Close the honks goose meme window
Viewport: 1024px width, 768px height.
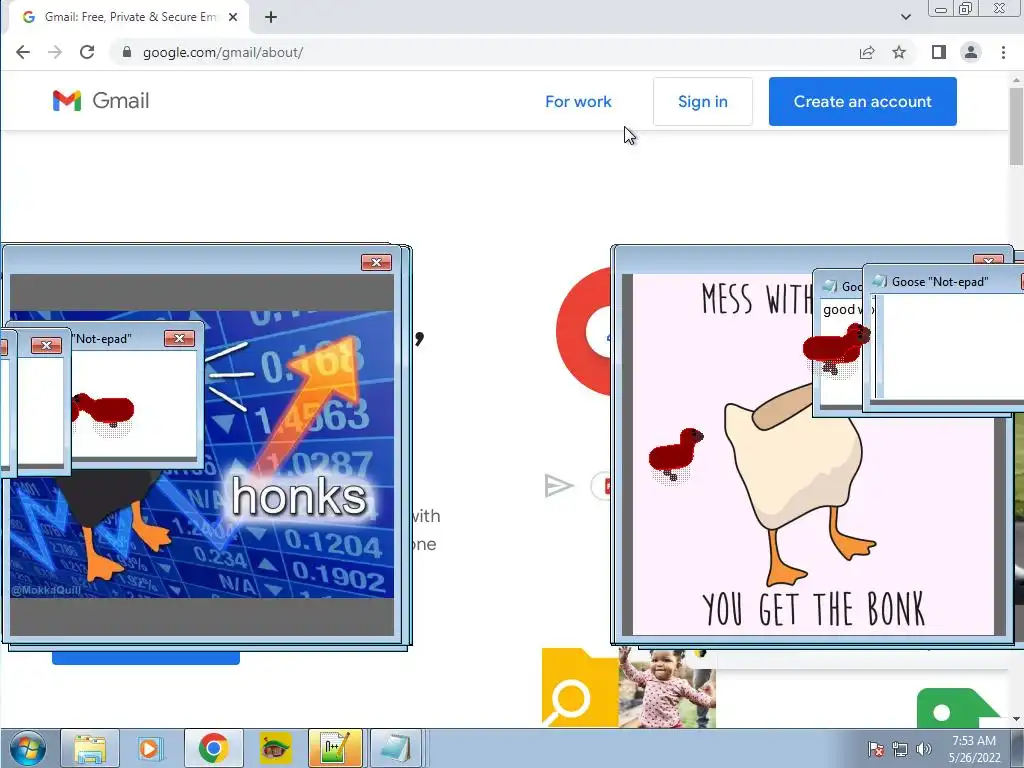tap(376, 262)
